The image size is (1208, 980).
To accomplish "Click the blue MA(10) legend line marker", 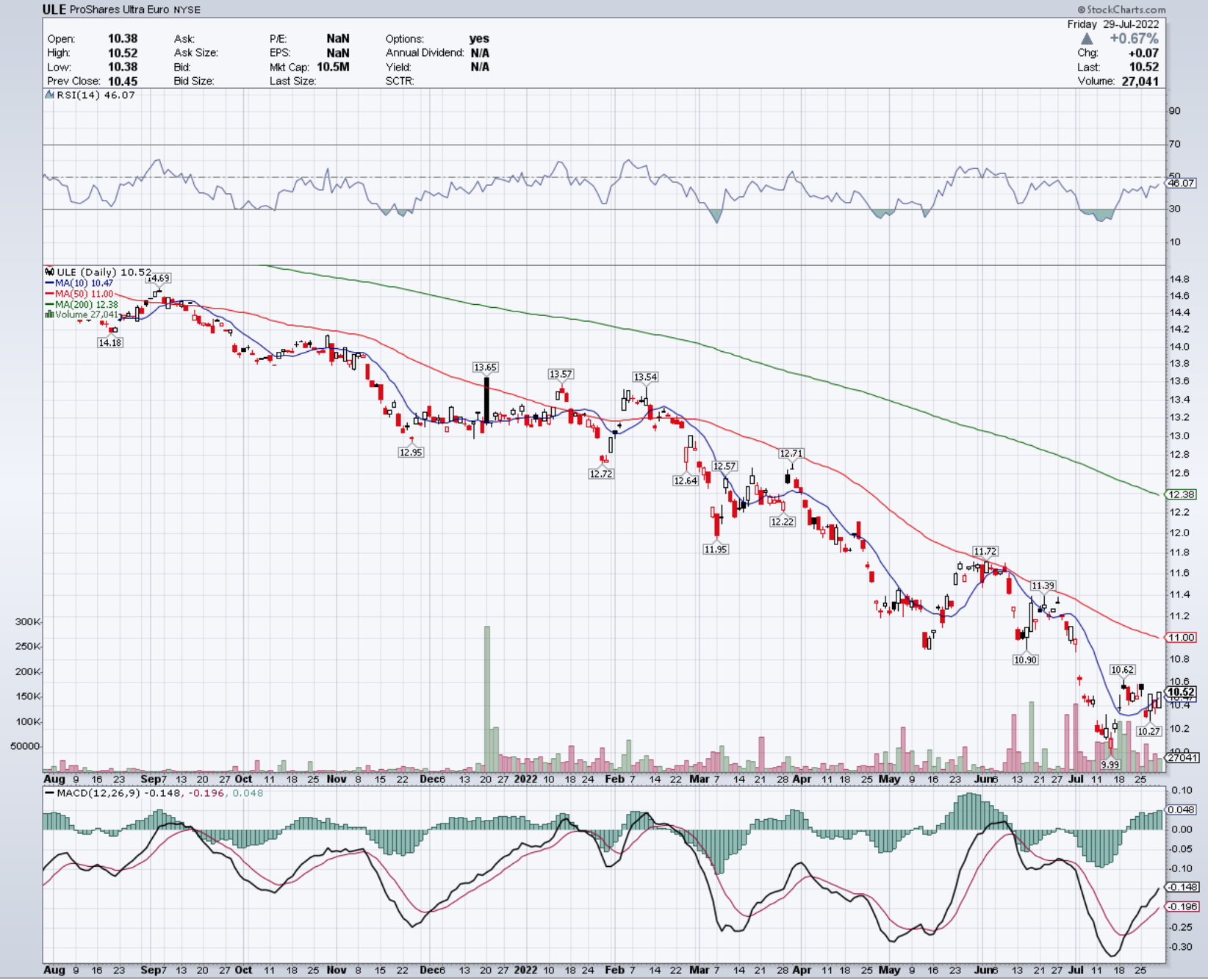I will pos(49,283).
